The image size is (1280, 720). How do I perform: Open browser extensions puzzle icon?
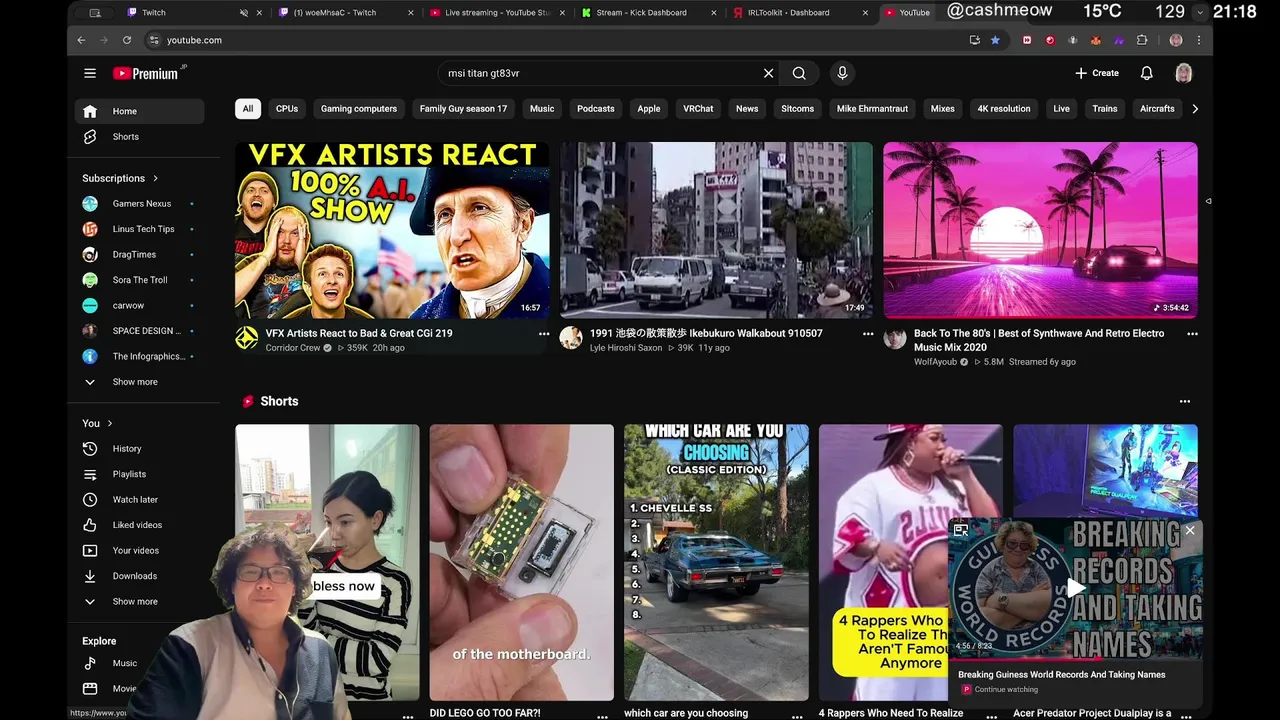pos(1142,40)
